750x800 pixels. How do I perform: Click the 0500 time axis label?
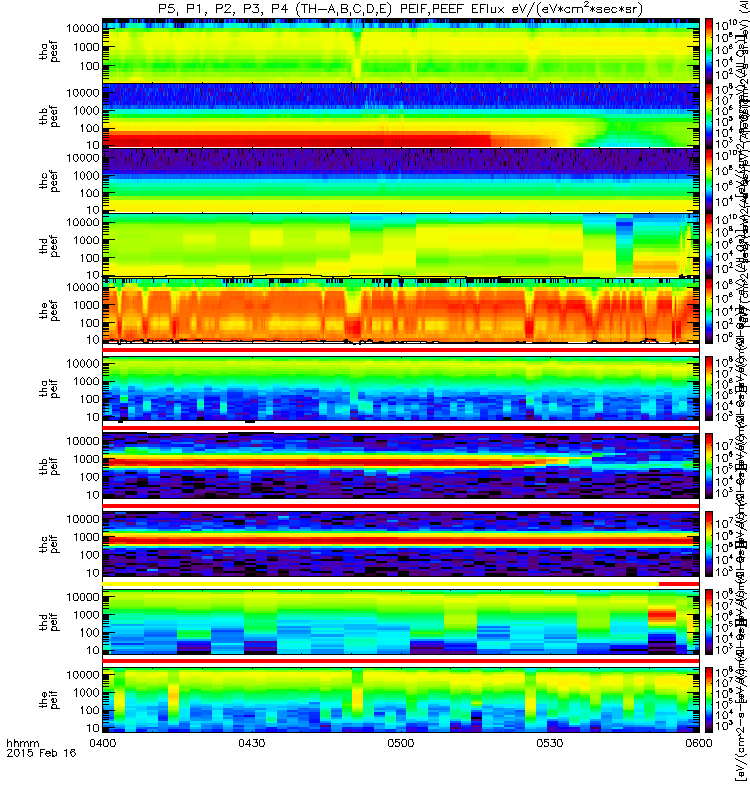[401, 743]
